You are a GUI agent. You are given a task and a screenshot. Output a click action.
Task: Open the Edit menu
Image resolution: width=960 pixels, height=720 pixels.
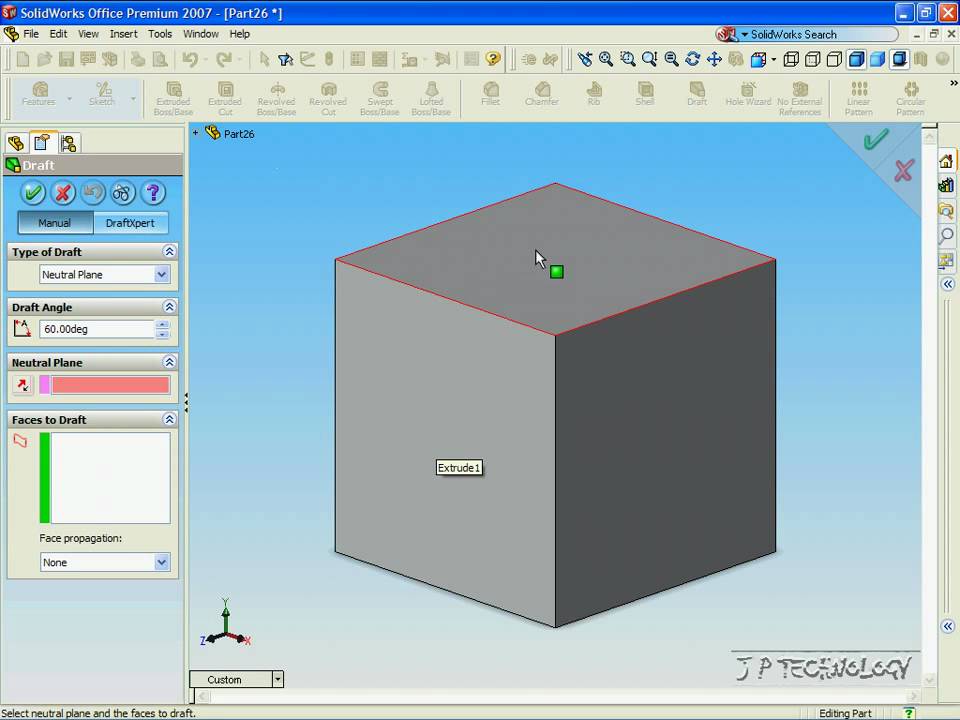58,34
